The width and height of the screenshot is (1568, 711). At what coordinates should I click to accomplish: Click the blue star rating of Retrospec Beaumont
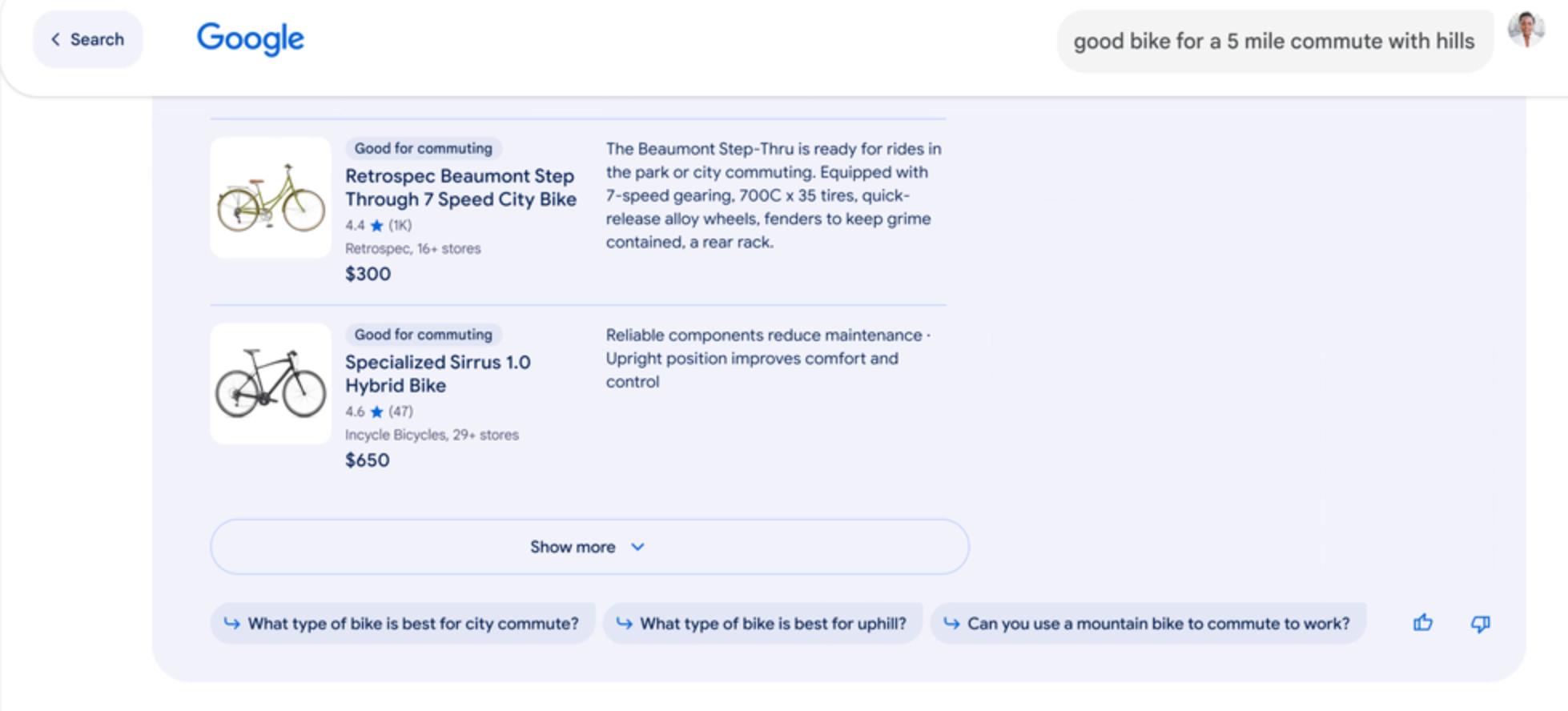[376, 226]
